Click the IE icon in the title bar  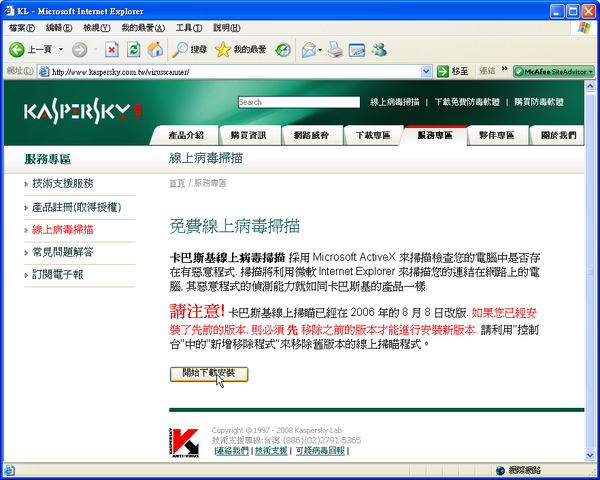pyautogui.click(x=10, y=11)
